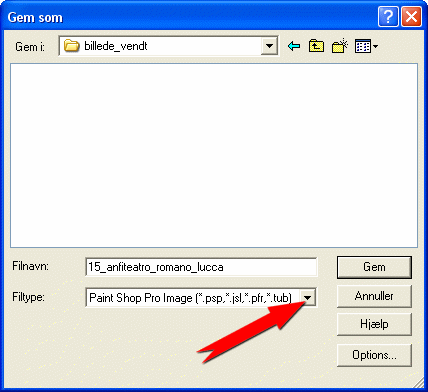Image resolution: width=428 pixels, height=392 pixels.
Task: Expand the Gem i folder dropdown
Action: [269, 46]
